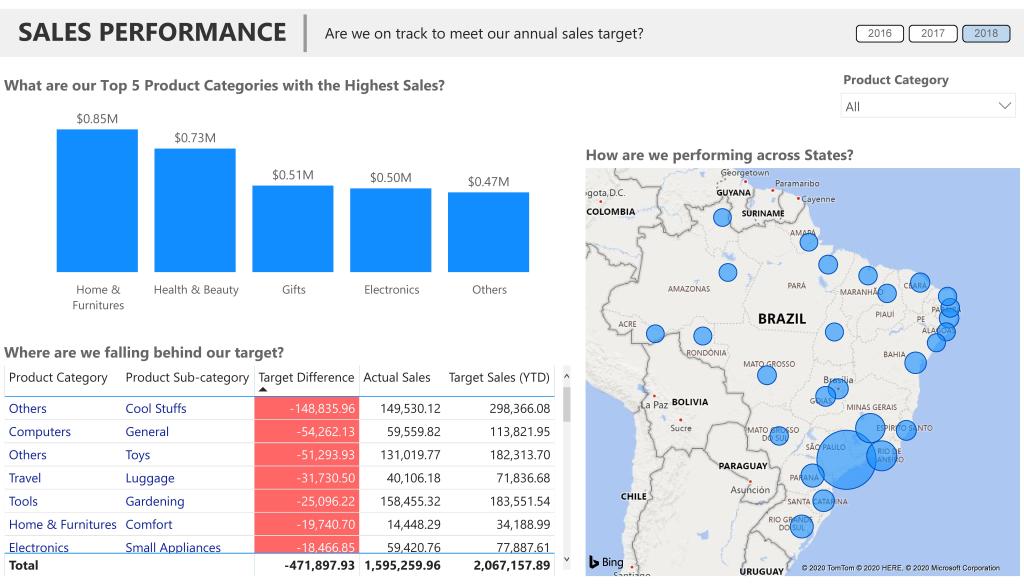The width and height of the screenshot is (1024, 584).
Task: Select the Mato Grosso map bubble
Action: pos(767,375)
